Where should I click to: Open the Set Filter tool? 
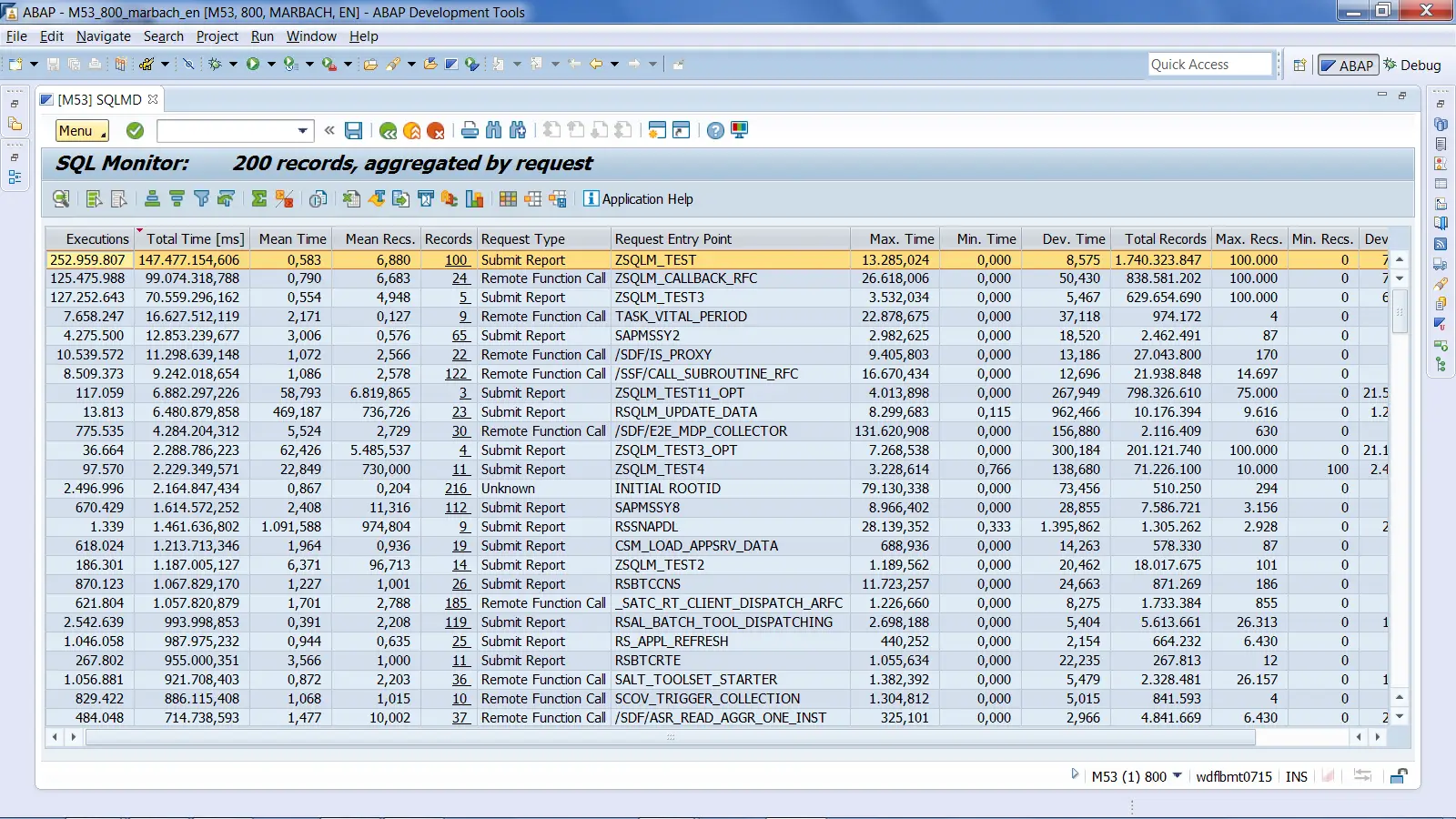click(x=202, y=198)
